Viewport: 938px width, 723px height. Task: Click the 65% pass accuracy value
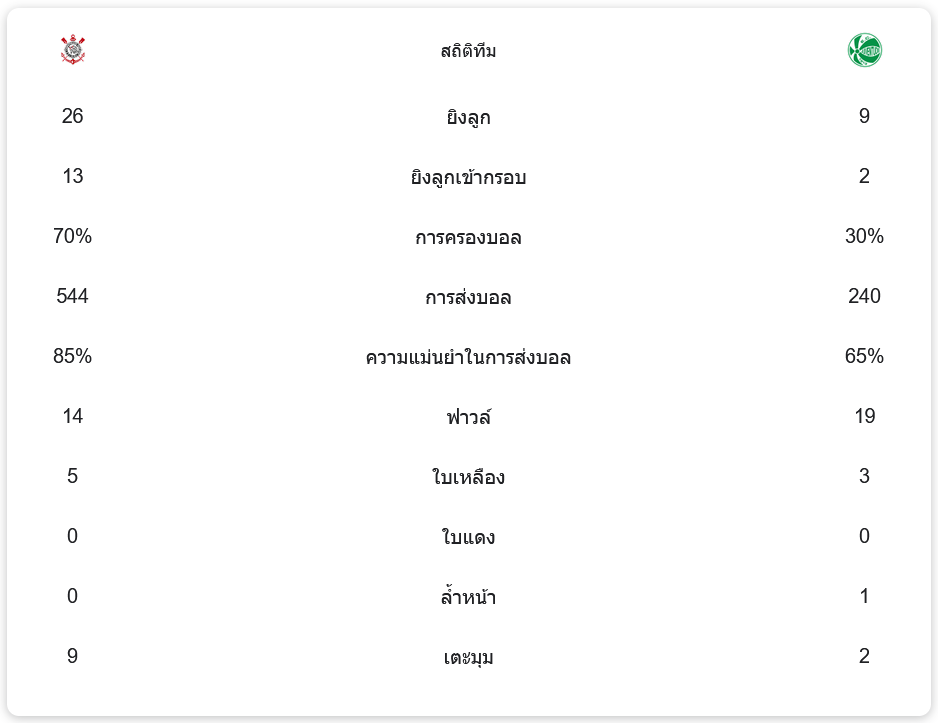point(864,357)
